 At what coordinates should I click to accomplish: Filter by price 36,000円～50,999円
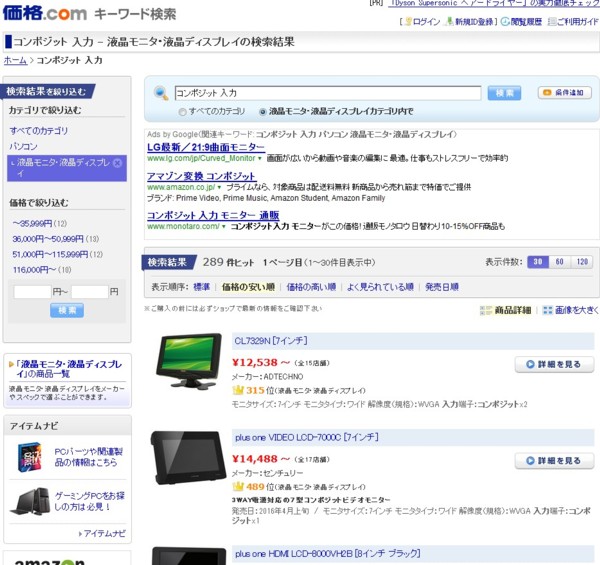[x=48, y=239]
